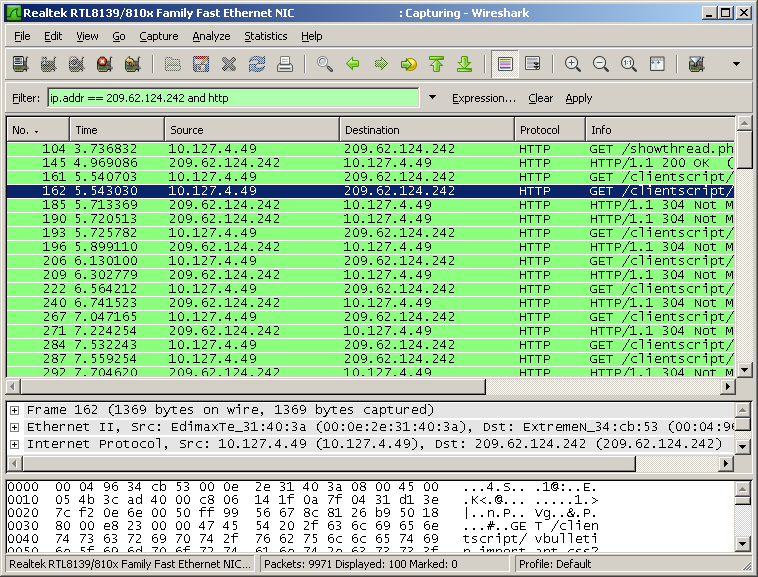Sort by the Time column header
758x577 pixels.
tap(117, 130)
